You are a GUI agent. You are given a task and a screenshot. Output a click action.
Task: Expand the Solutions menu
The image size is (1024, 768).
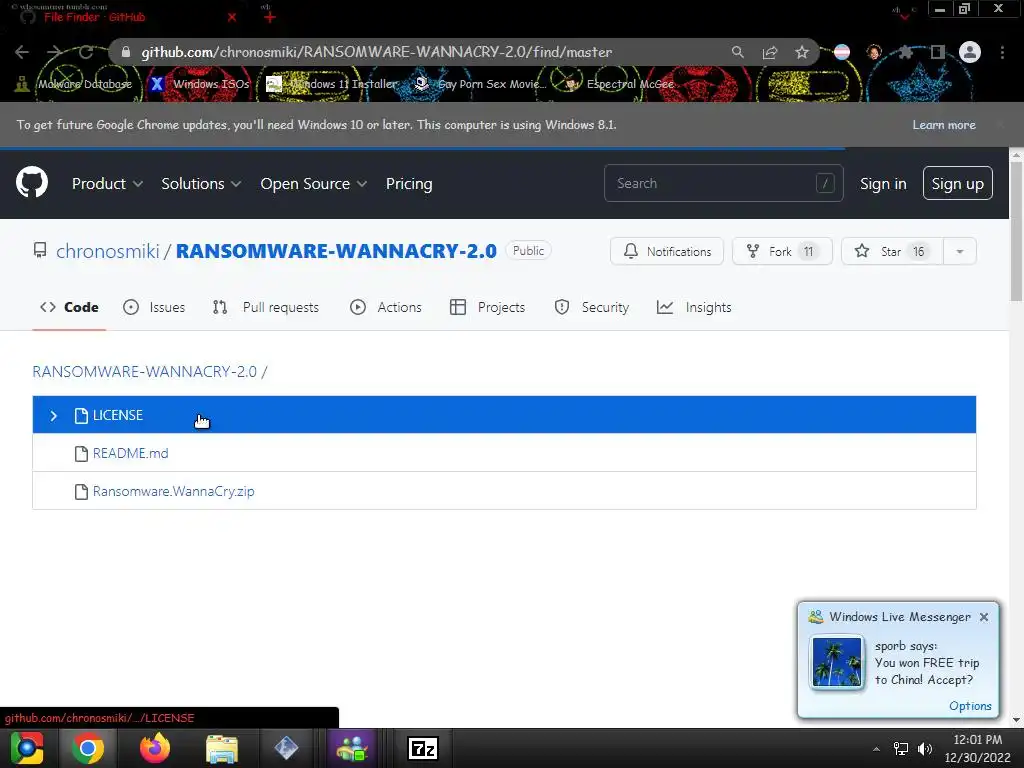pyautogui.click(x=201, y=184)
